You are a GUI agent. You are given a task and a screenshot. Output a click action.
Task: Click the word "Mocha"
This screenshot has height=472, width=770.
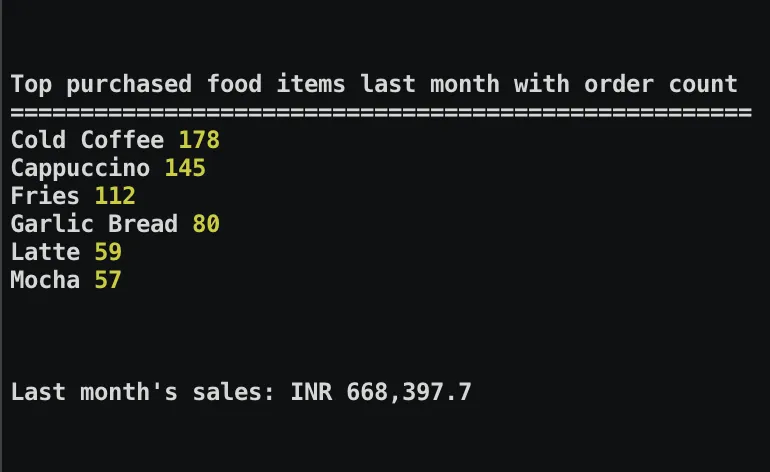pos(45,280)
